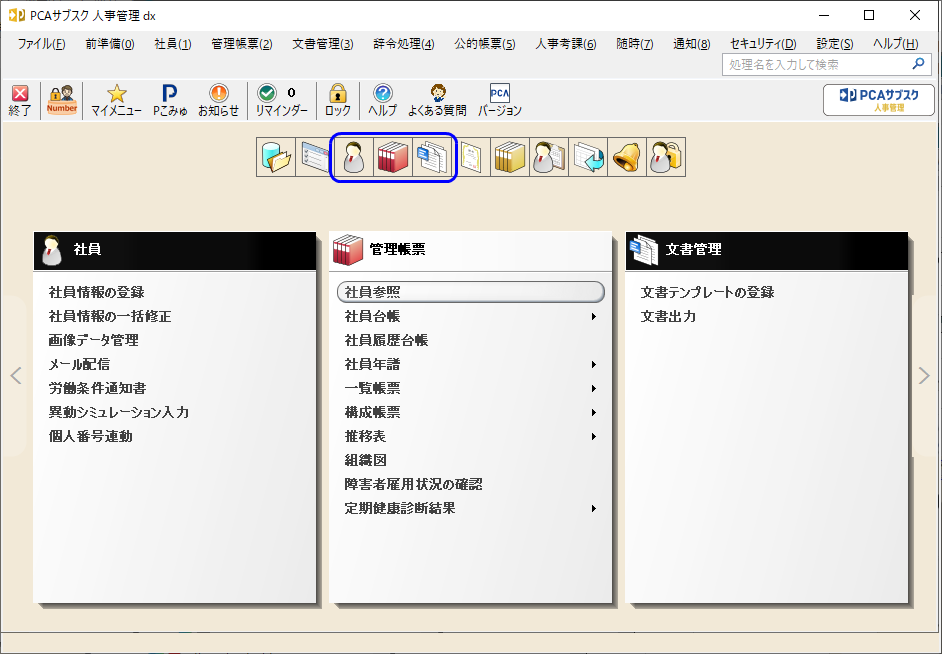This screenshot has height=654, width=942.
Task: Select the bell notification category icon
Action: 627,157
